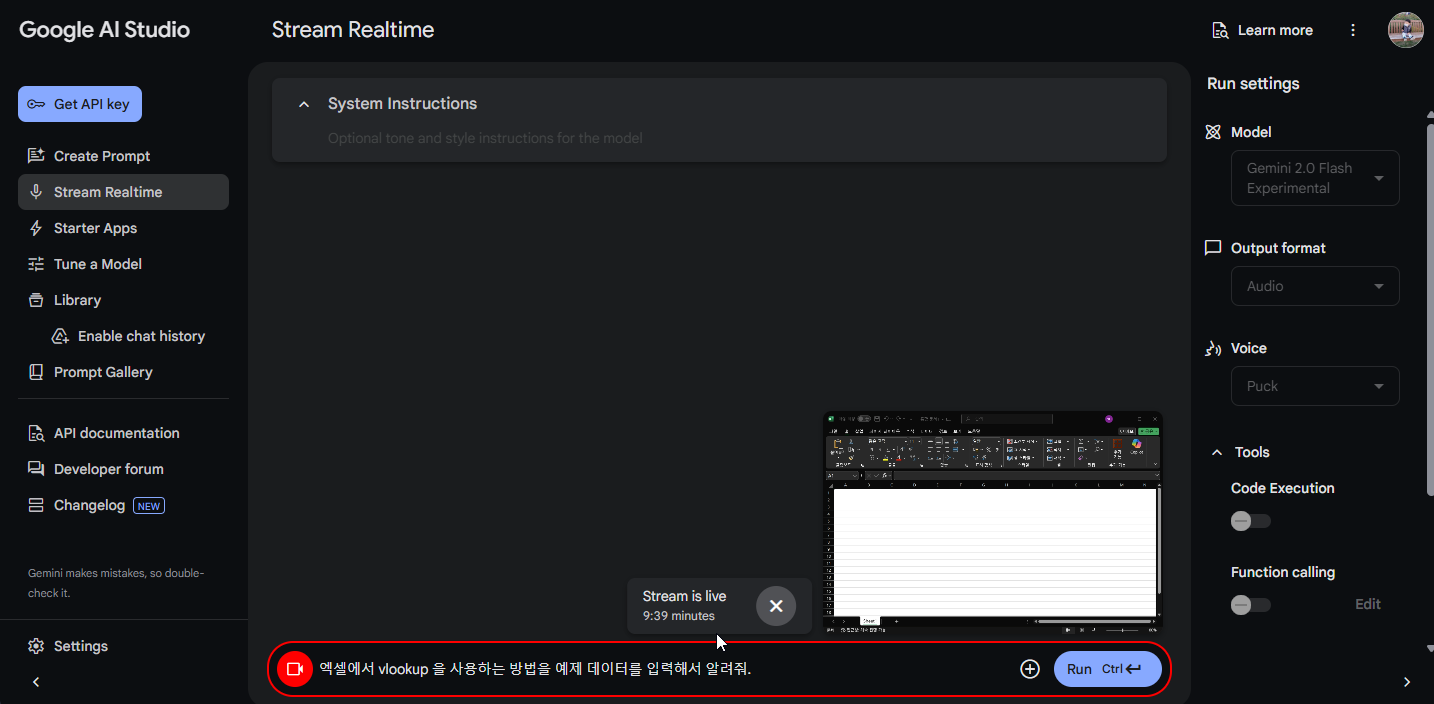Select Stream Realtime sidebar item
Screen dimensions: 1434x704
(123, 192)
